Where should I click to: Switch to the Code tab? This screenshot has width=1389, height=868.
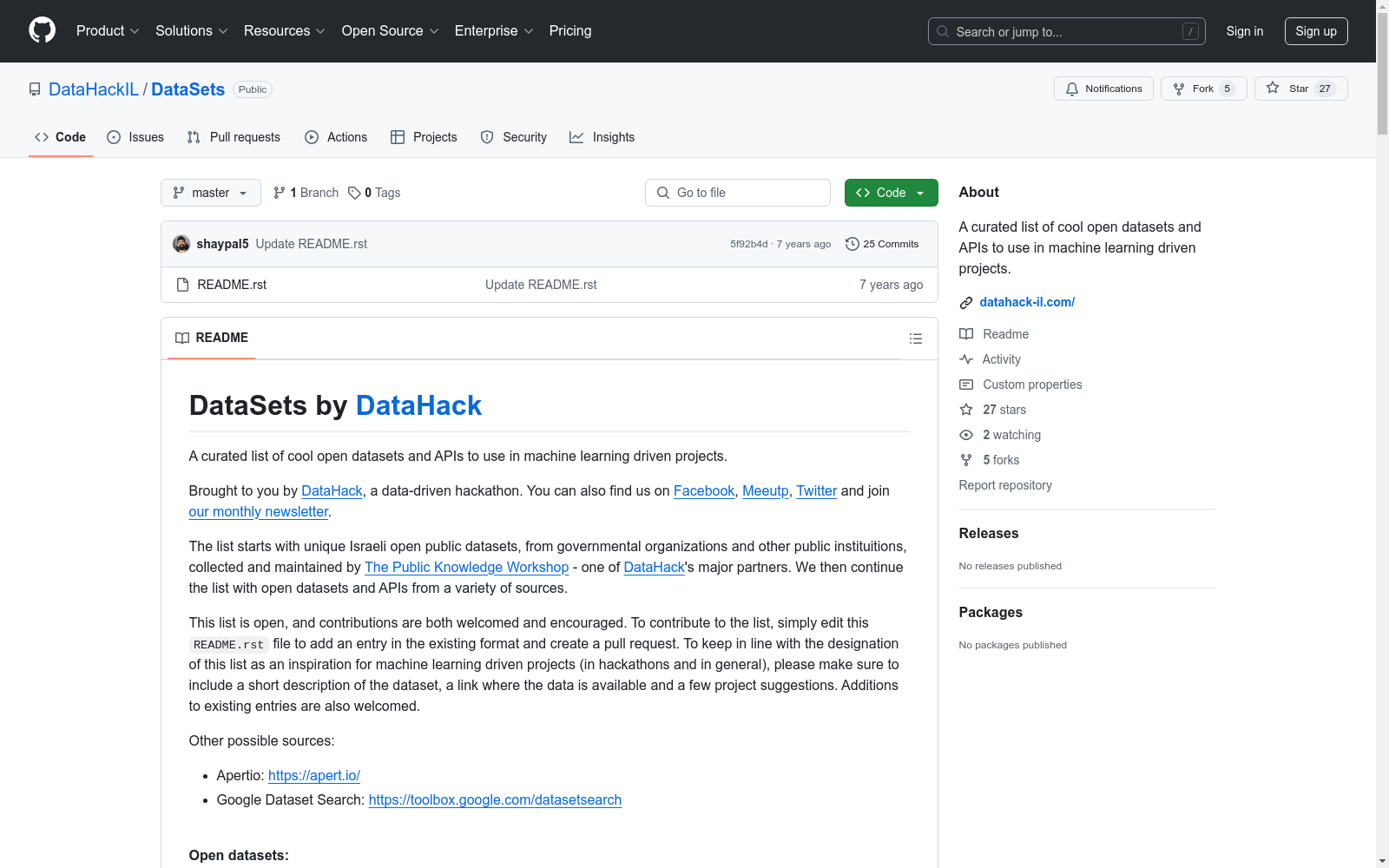click(61, 137)
